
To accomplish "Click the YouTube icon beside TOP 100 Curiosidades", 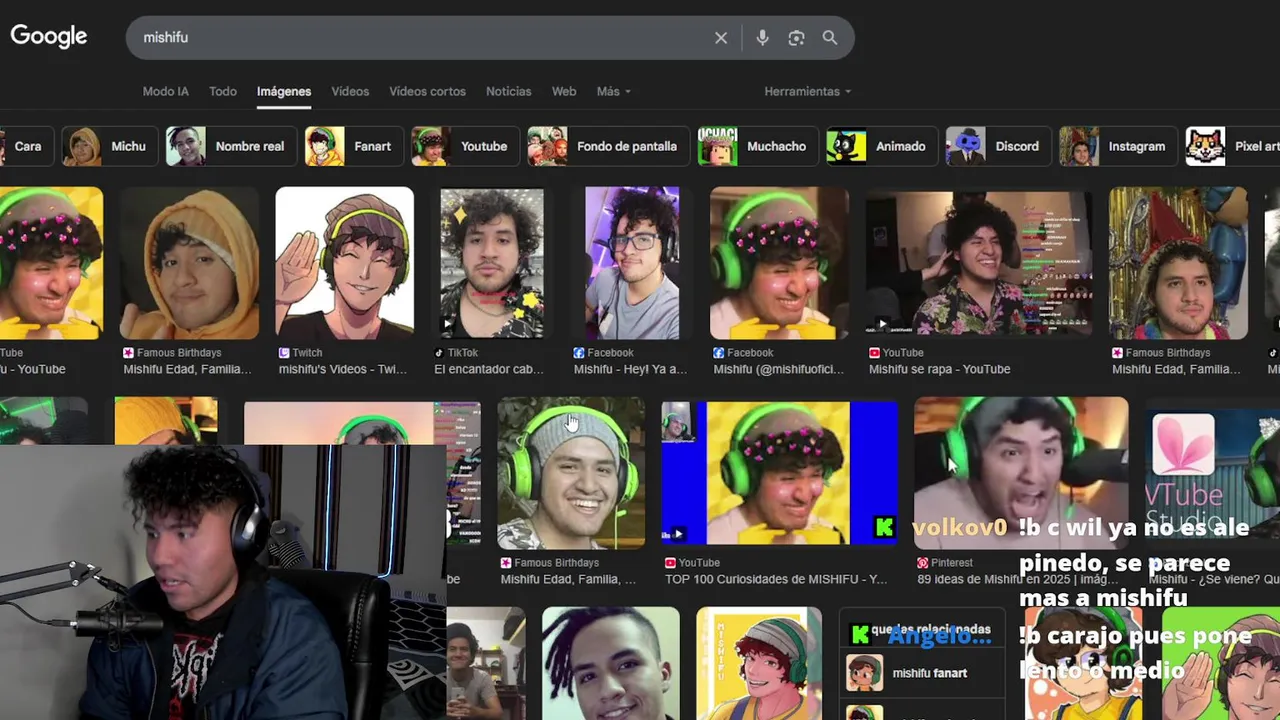I will tap(671, 563).
